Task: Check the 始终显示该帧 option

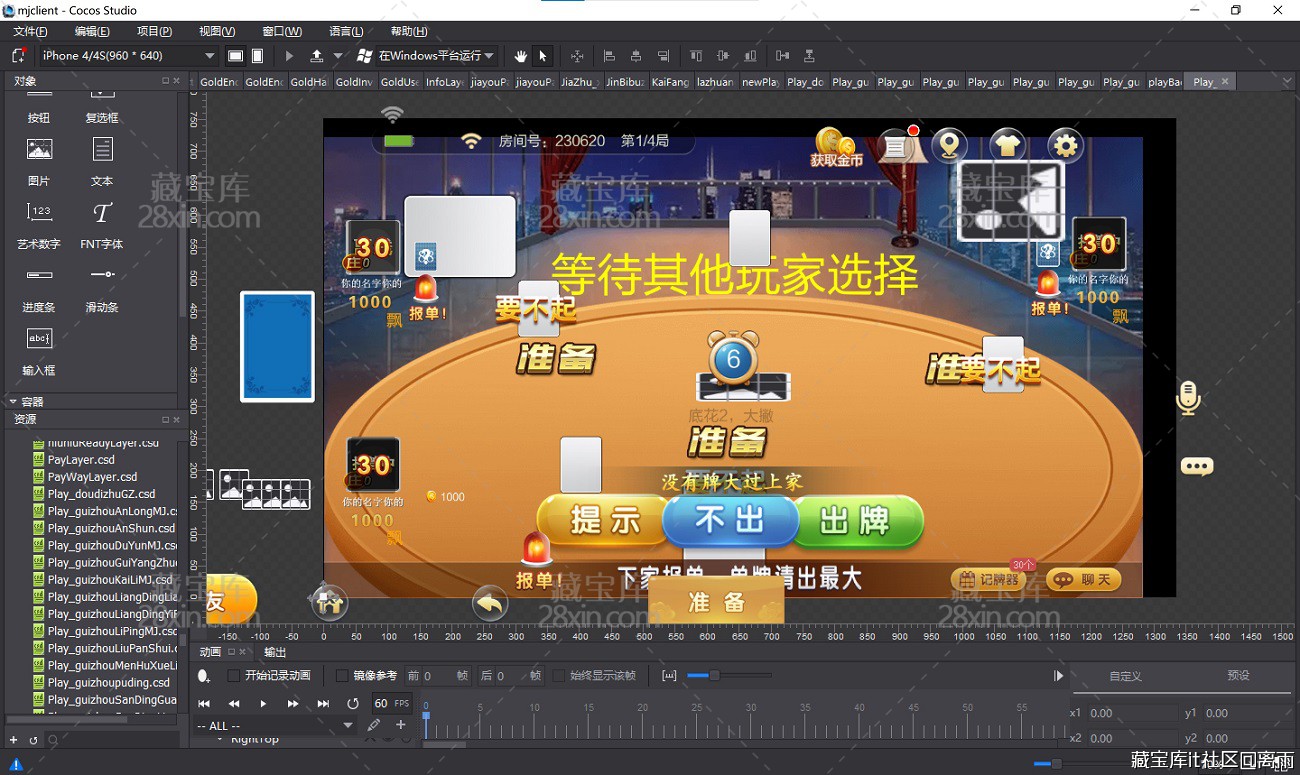Action: [559, 676]
